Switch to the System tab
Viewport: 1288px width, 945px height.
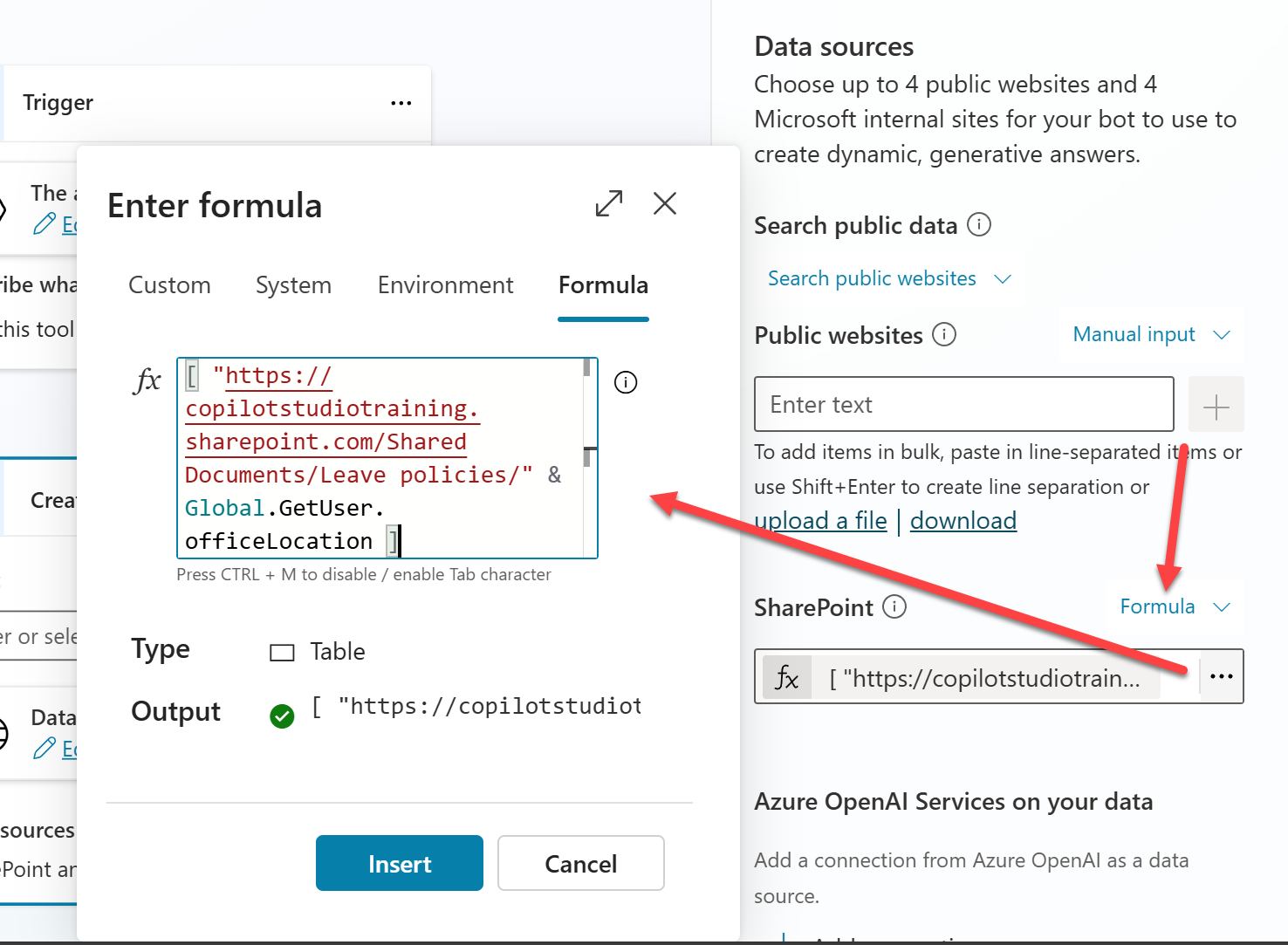[293, 285]
